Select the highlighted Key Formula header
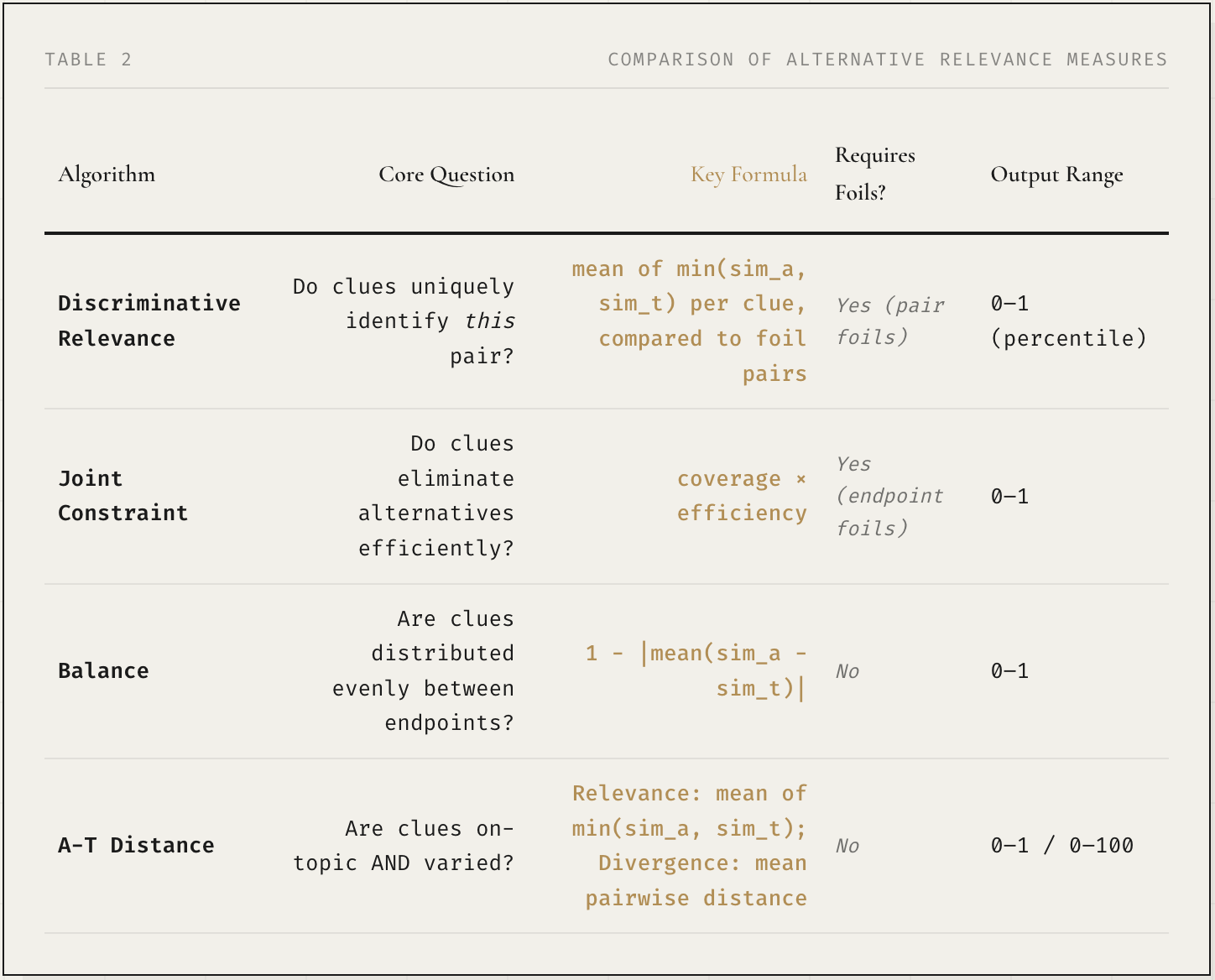1215x980 pixels. (x=748, y=175)
